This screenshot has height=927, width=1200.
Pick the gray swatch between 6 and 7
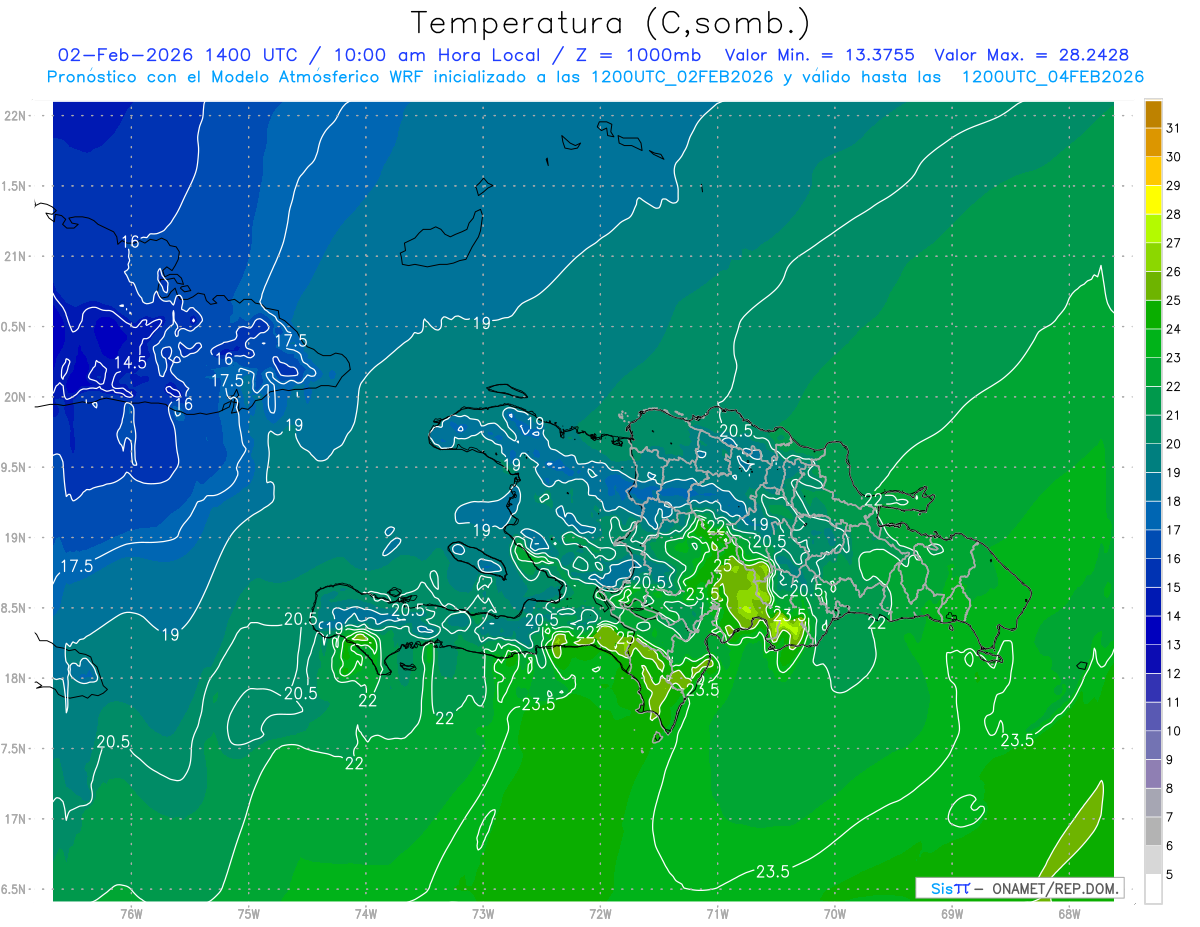[1153, 832]
